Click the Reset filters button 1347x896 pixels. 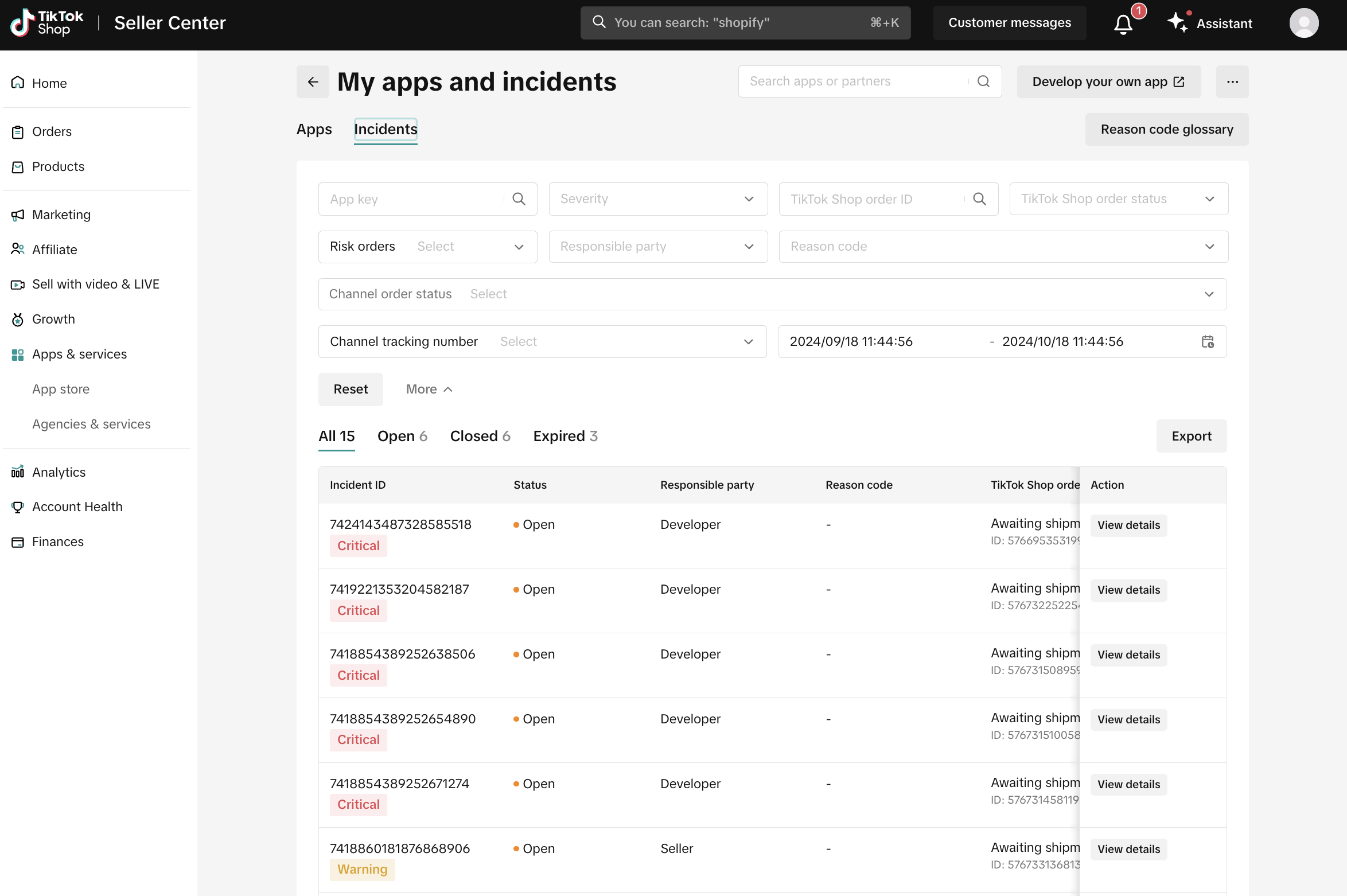[x=351, y=389]
